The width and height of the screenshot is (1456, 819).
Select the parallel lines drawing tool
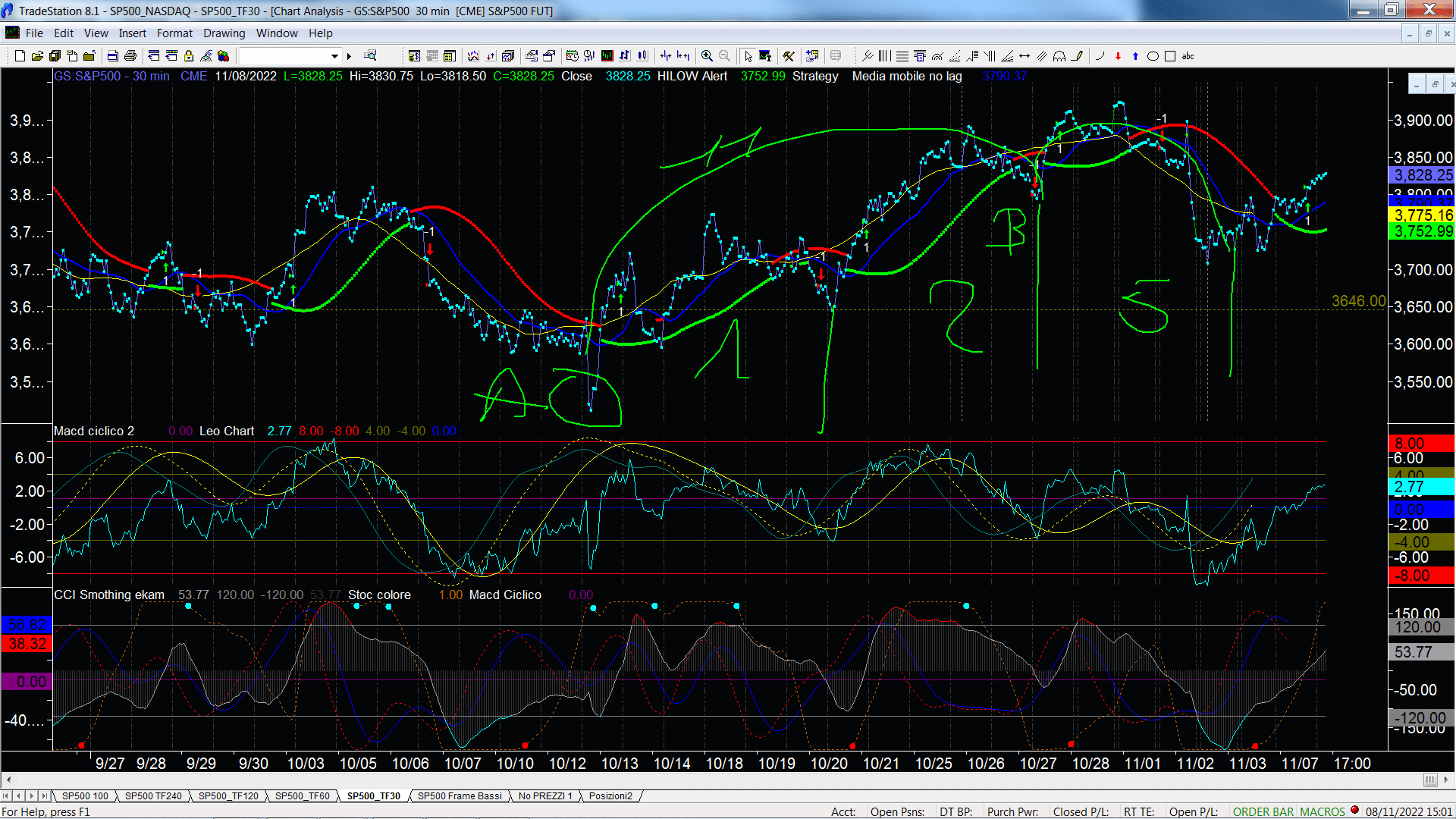click(x=1042, y=56)
